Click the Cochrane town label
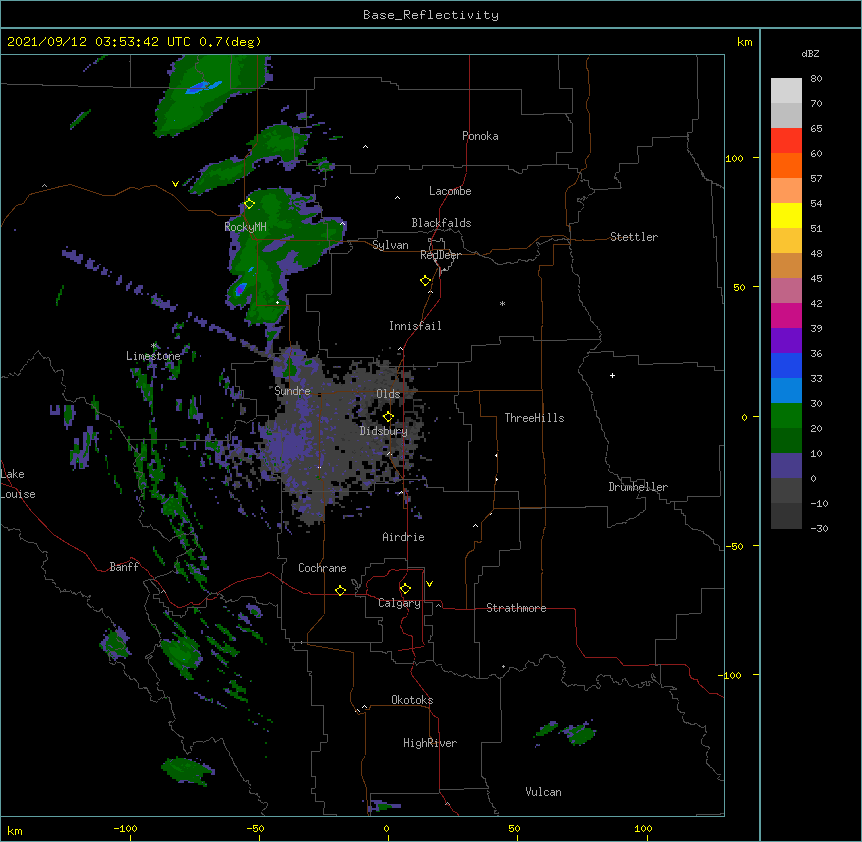Viewport: 862px width, 842px height. (x=322, y=568)
